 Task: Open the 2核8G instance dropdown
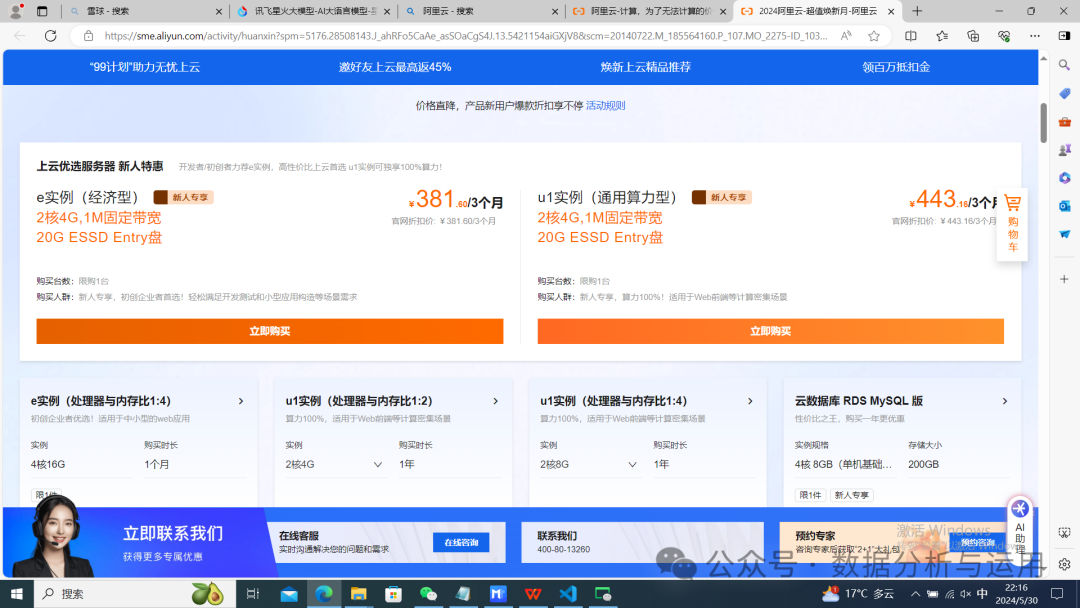pyautogui.click(x=589, y=465)
